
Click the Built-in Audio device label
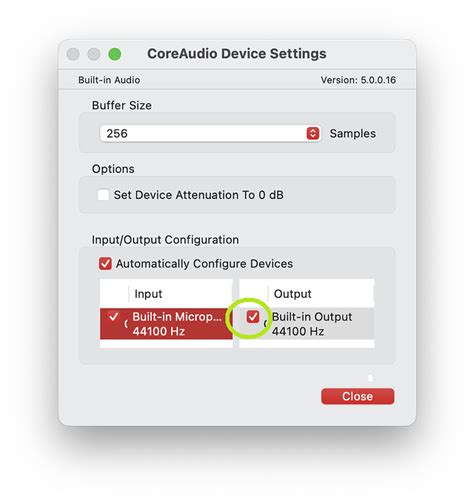tap(109, 80)
